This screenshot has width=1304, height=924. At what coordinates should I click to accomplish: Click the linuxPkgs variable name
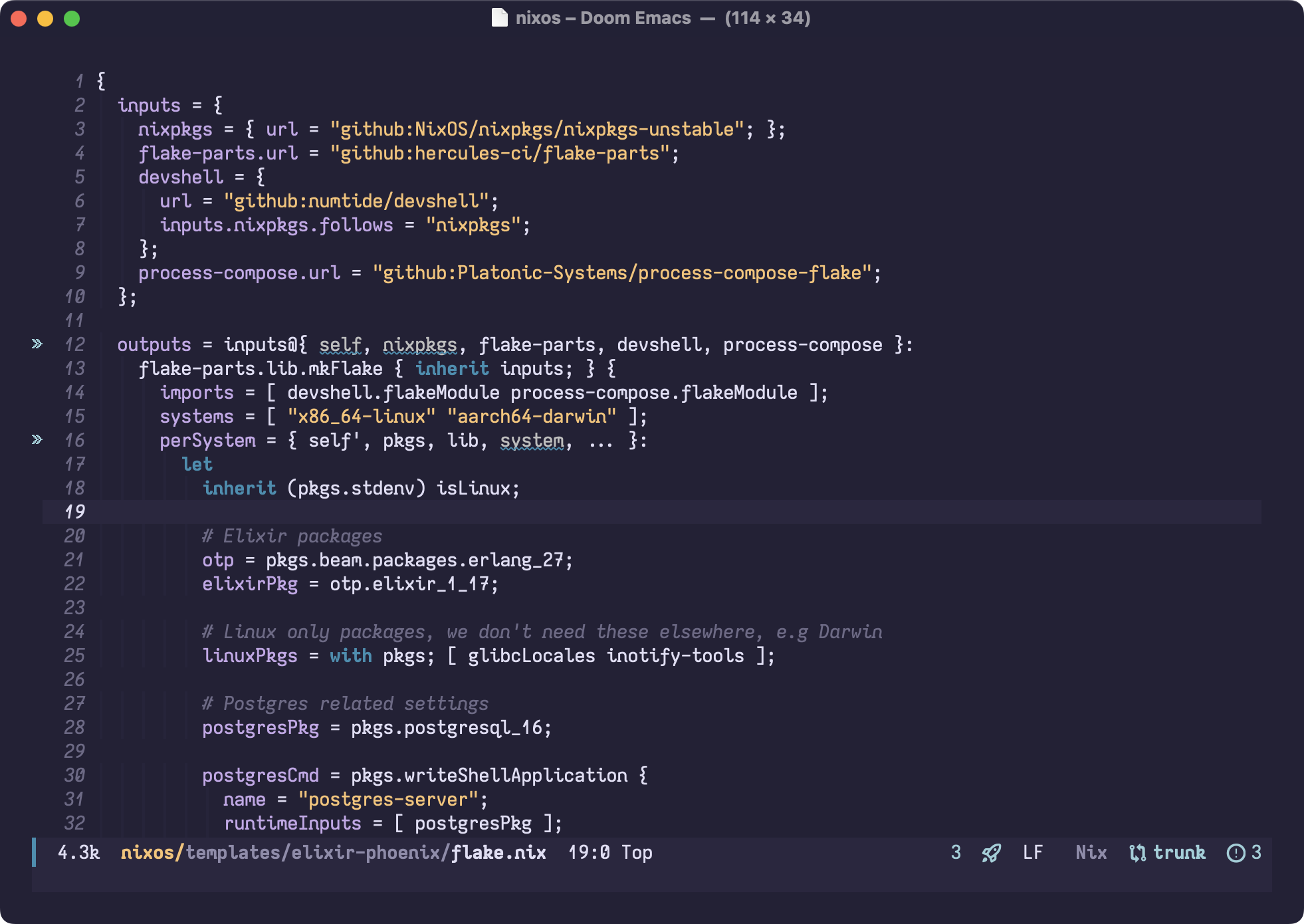coord(250,655)
